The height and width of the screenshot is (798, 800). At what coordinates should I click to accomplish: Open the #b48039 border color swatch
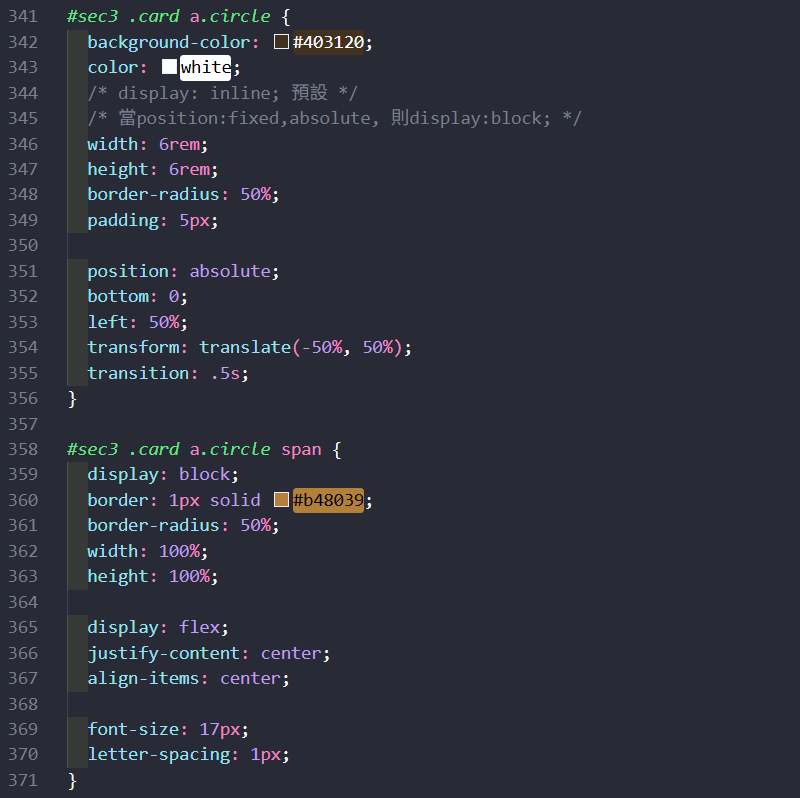[281, 500]
